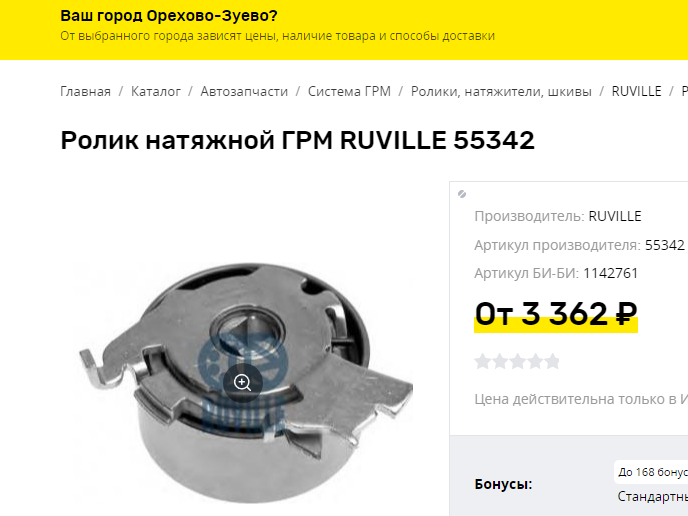Open the Каталог breadcrumb
This screenshot has height=516, width=688.
pyautogui.click(x=156, y=91)
